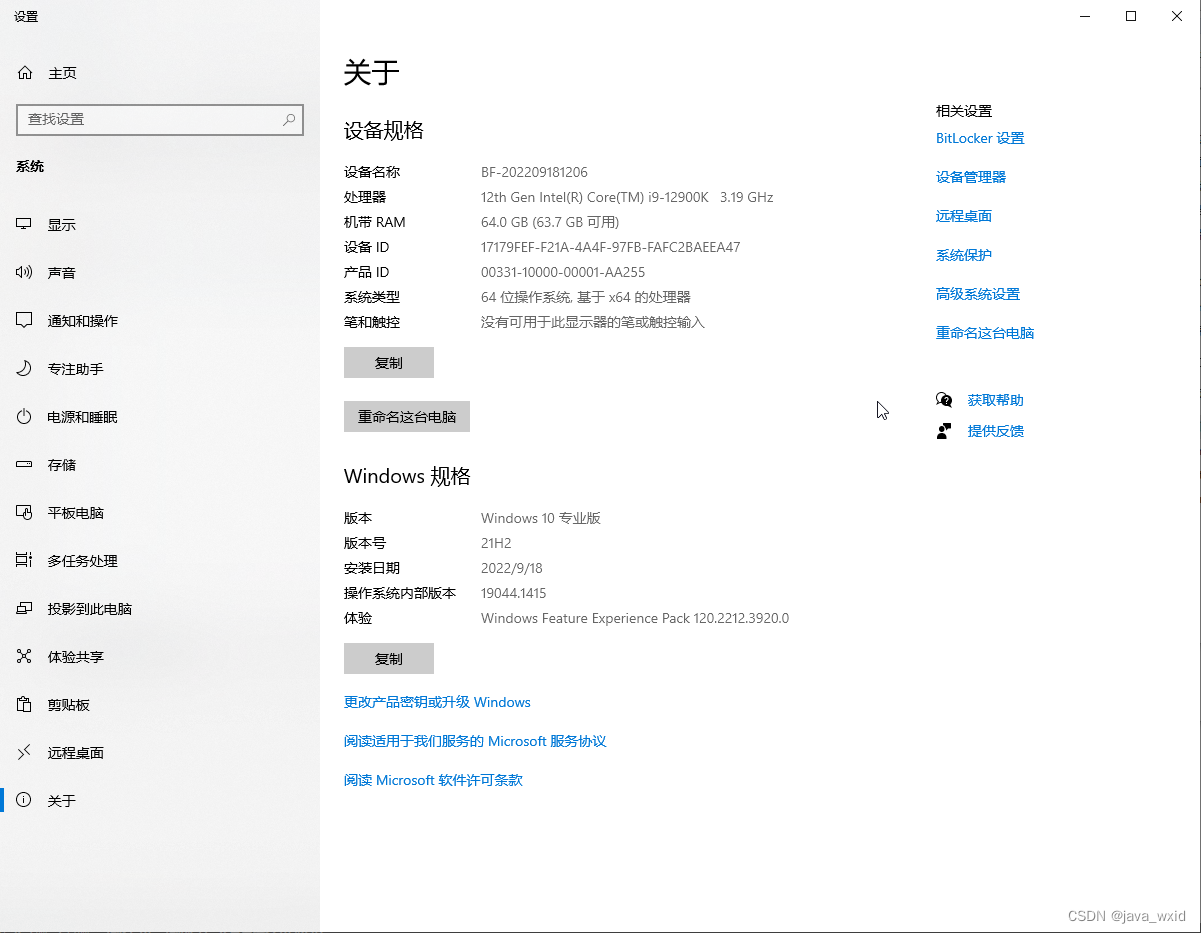Click the gray 重命名这台电脑 button
1201x933 pixels.
point(407,417)
